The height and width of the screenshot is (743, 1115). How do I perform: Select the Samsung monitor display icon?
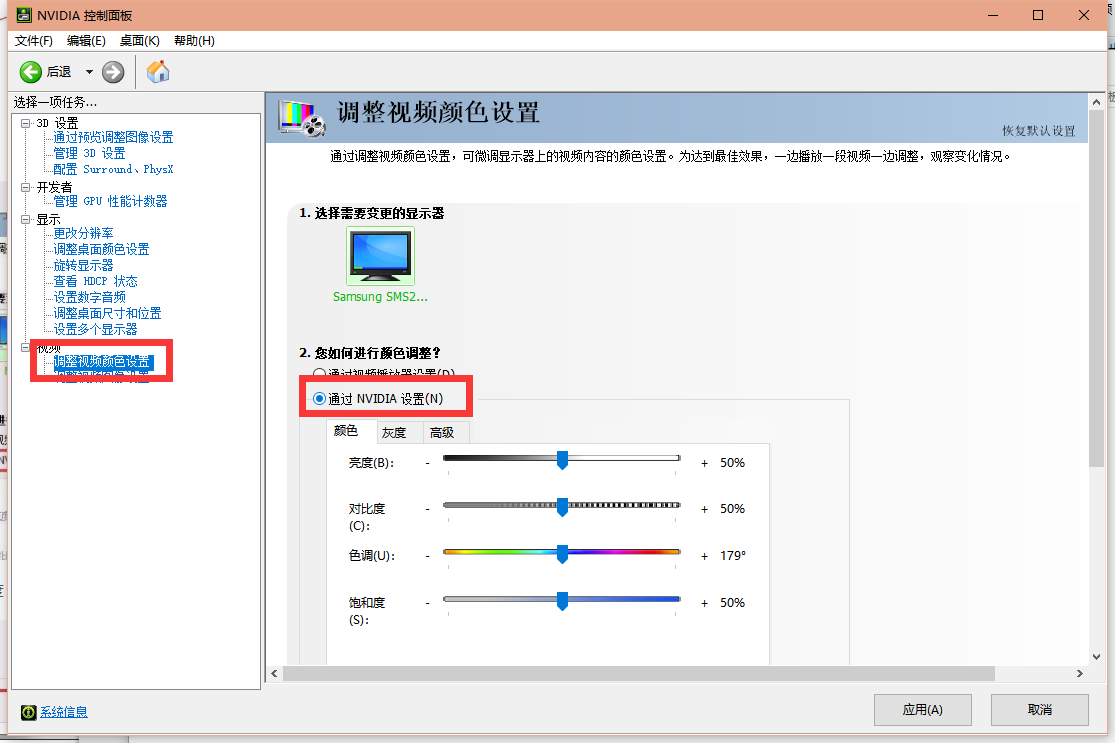click(x=380, y=256)
